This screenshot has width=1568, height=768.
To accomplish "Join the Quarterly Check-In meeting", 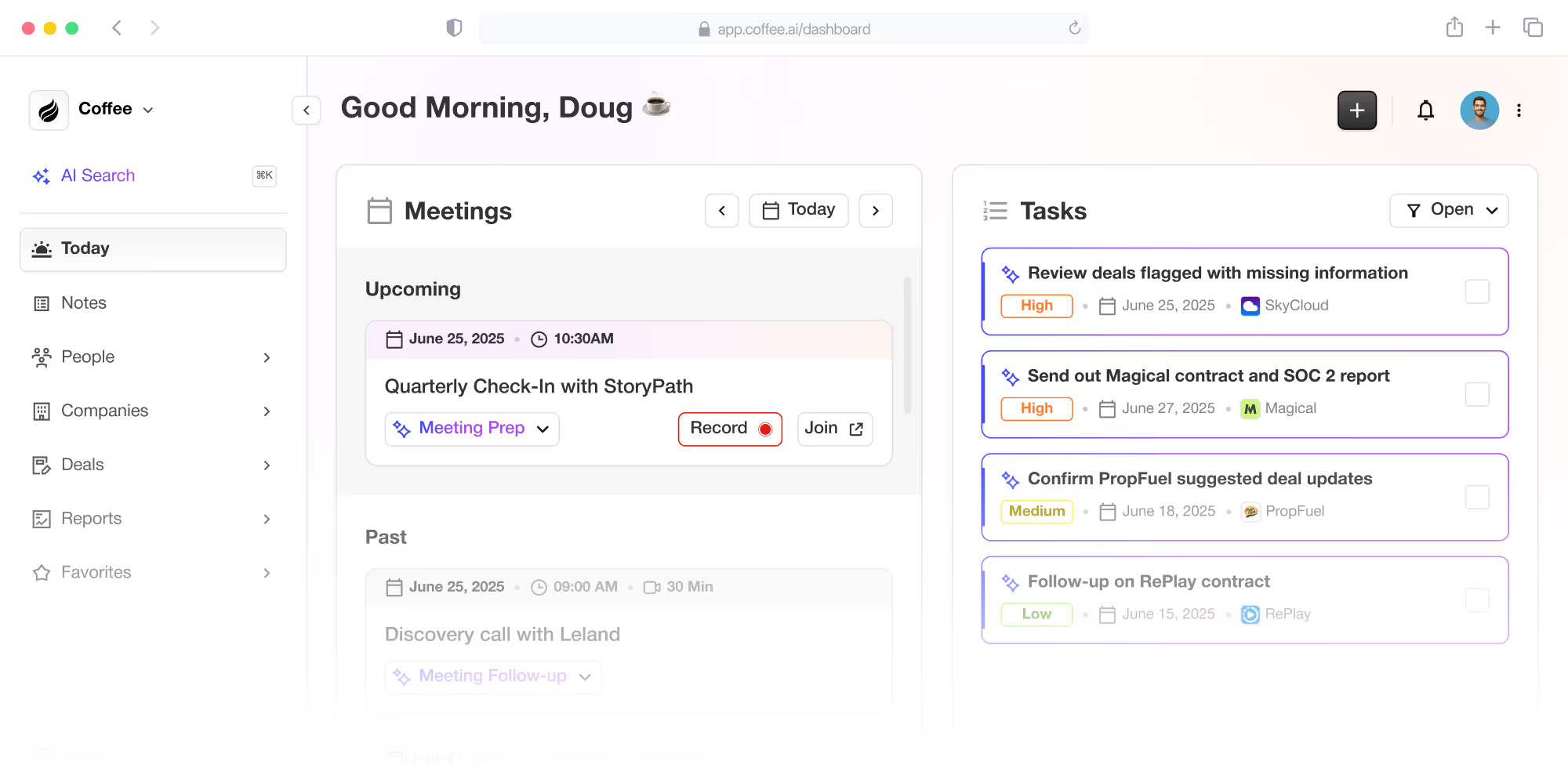I will 834,429.
